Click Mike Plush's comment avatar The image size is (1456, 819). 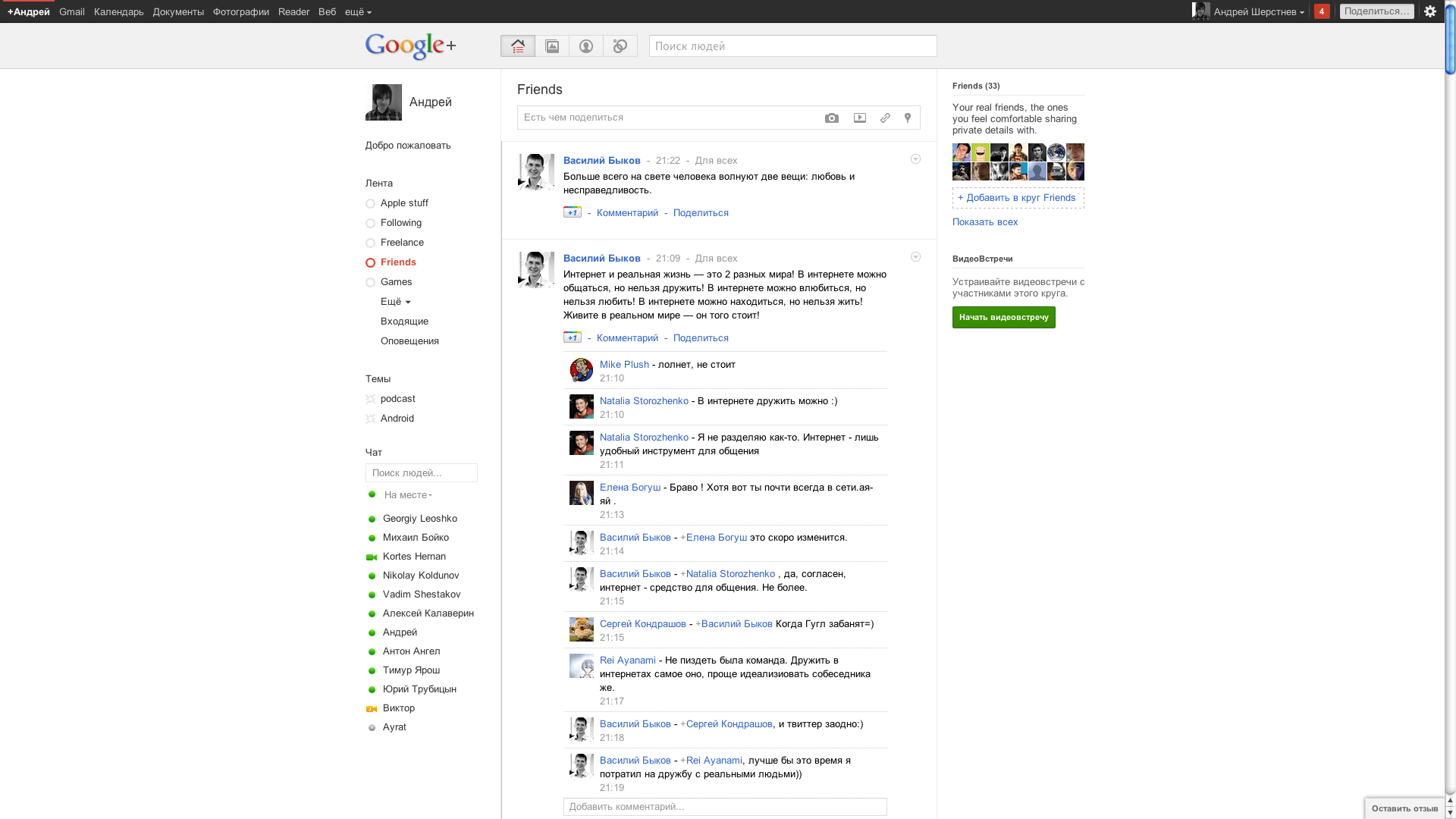pos(582,370)
